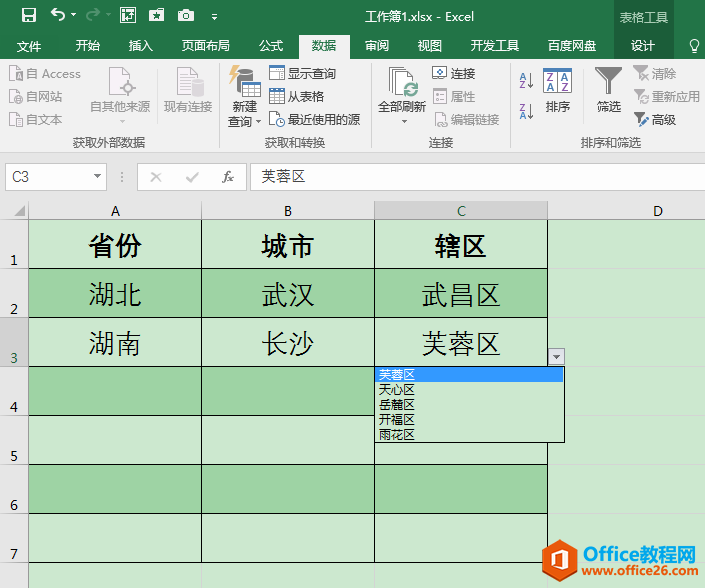Click the 属性 properties button
The image size is (705, 588).
[x=454, y=97]
